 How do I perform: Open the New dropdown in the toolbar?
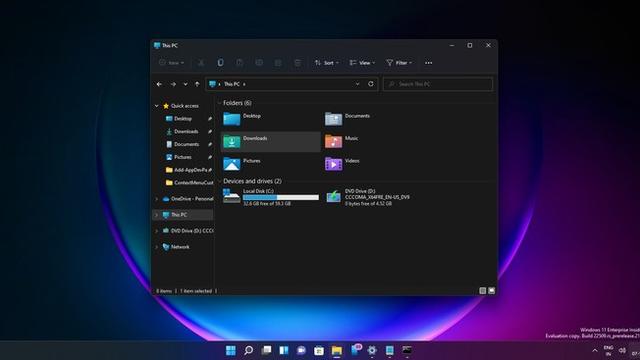point(171,63)
